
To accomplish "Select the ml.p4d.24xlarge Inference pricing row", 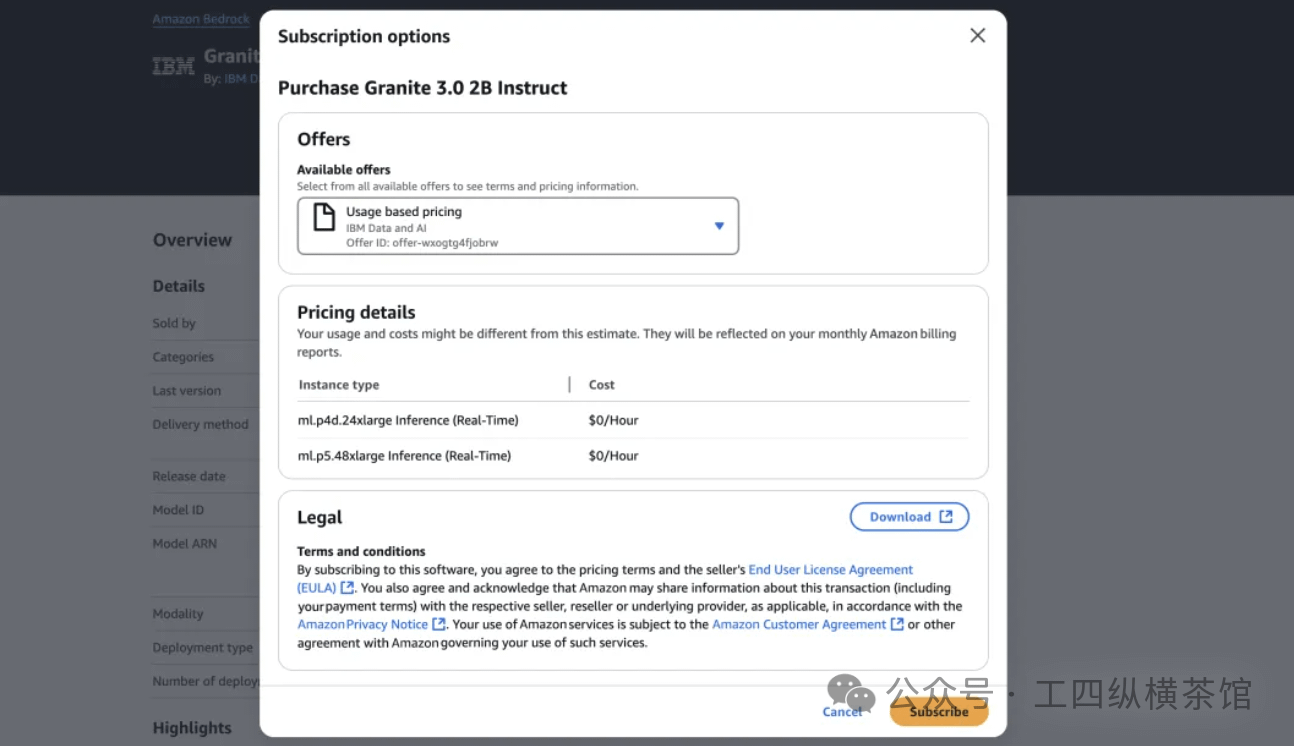I will click(x=408, y=420).
